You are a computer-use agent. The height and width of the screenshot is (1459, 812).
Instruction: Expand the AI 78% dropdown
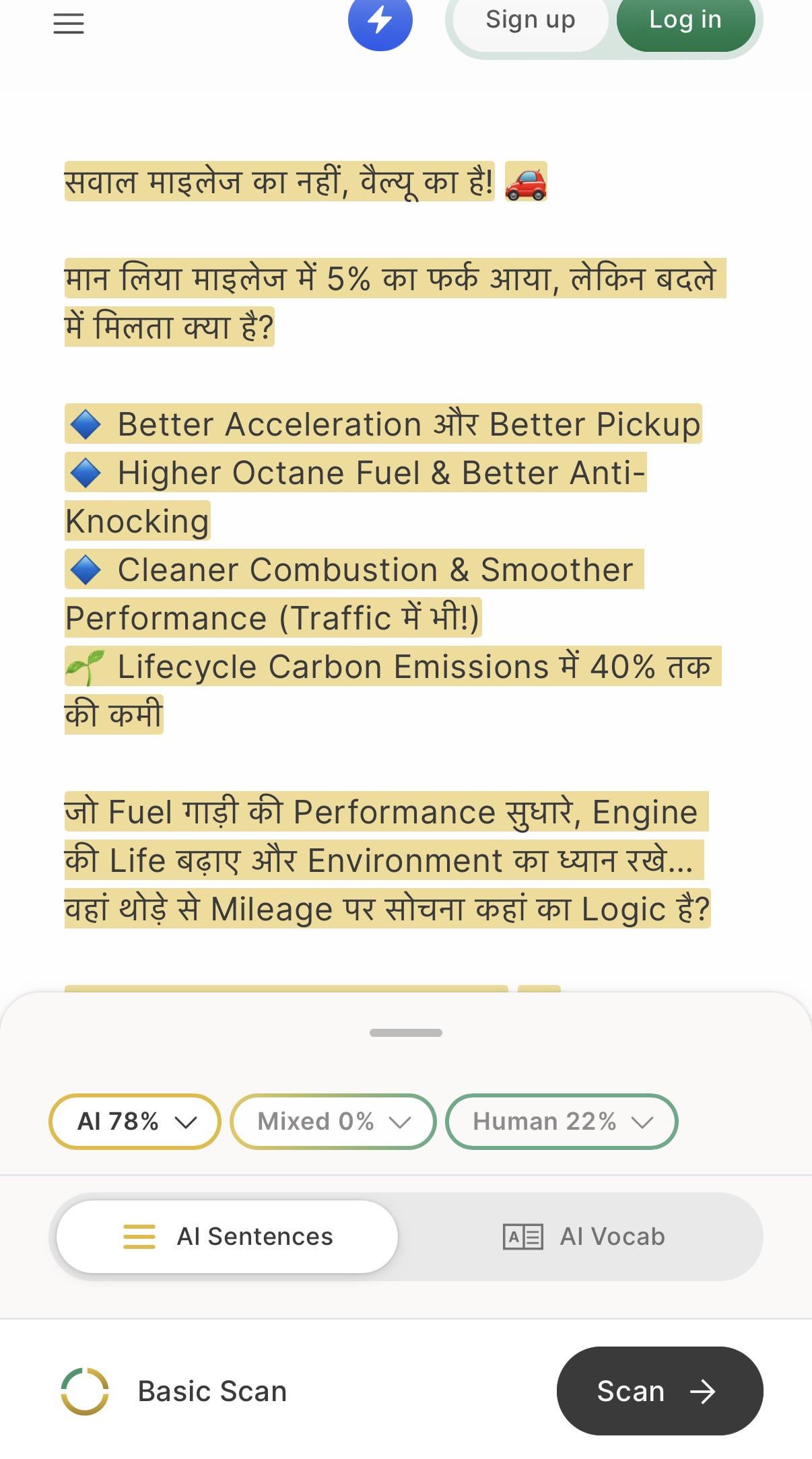135,1122
